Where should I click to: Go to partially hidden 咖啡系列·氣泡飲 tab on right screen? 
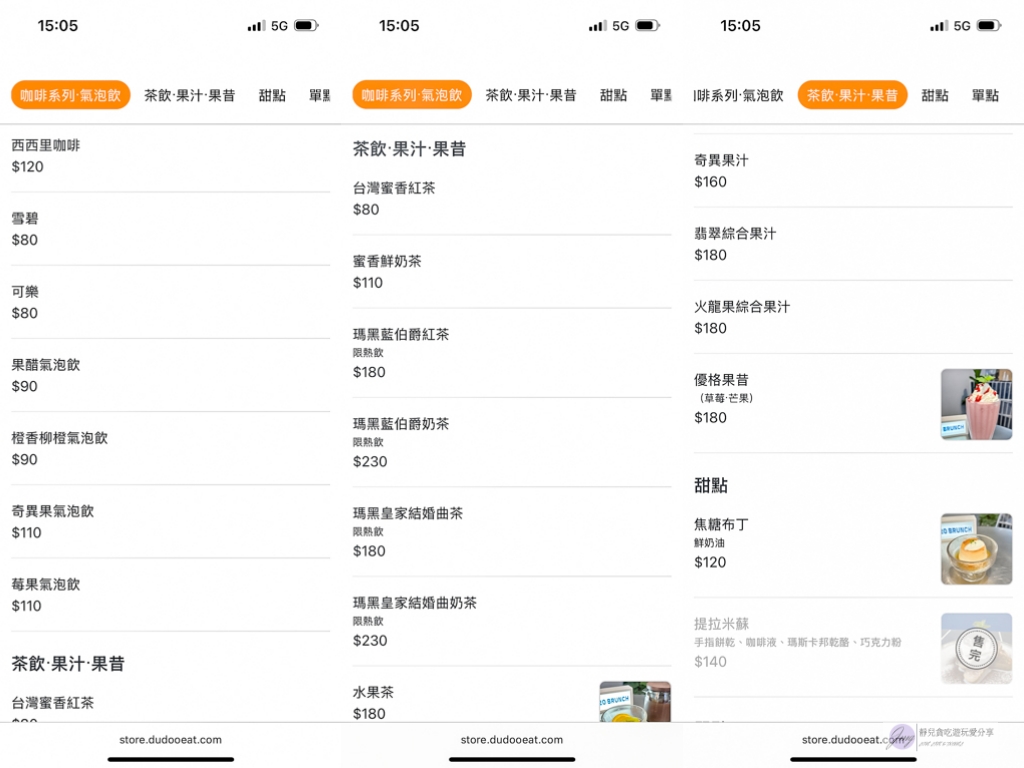[x=739, y=95]
